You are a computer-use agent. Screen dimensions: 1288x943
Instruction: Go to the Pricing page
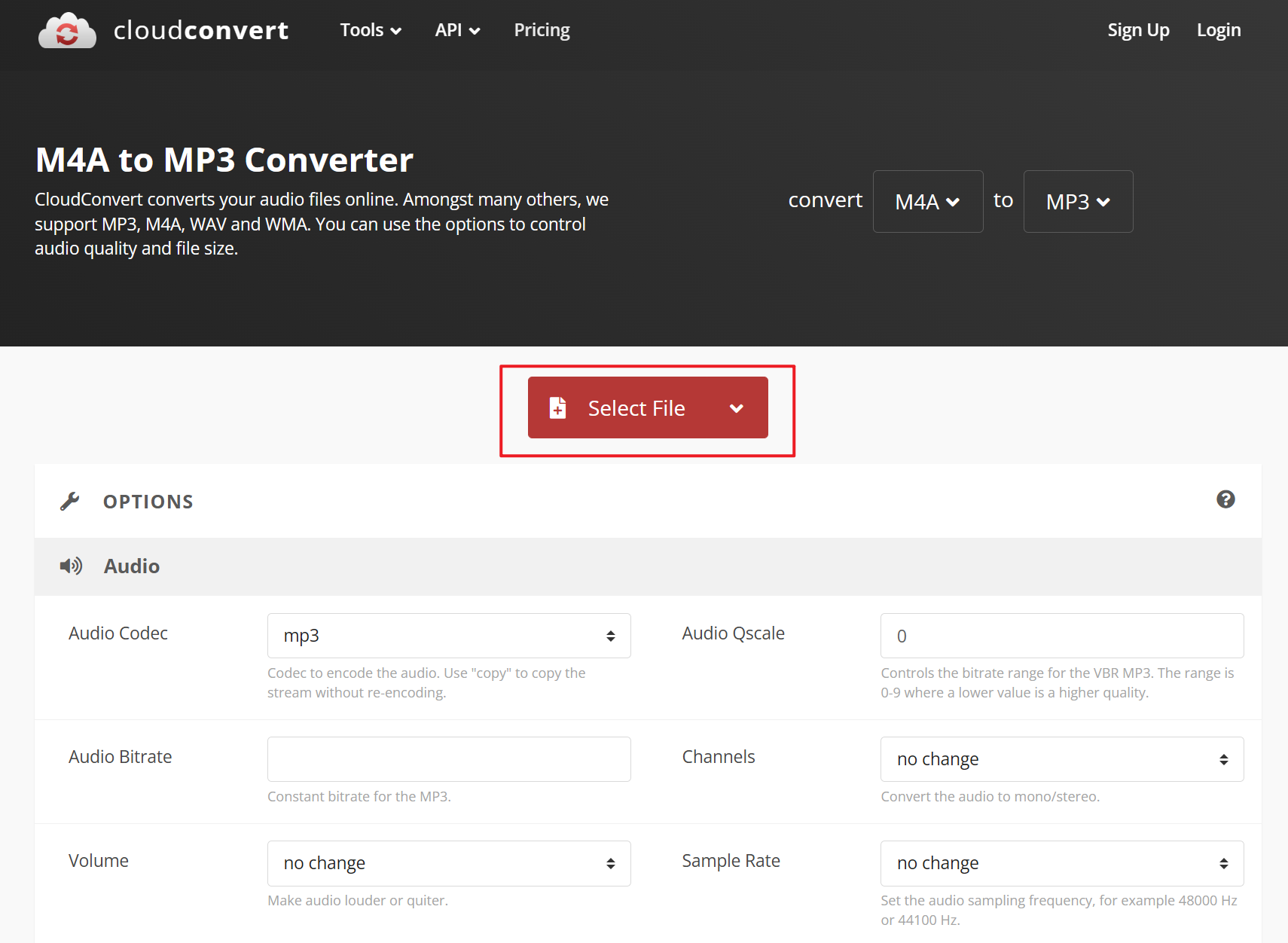click(542, 30)
